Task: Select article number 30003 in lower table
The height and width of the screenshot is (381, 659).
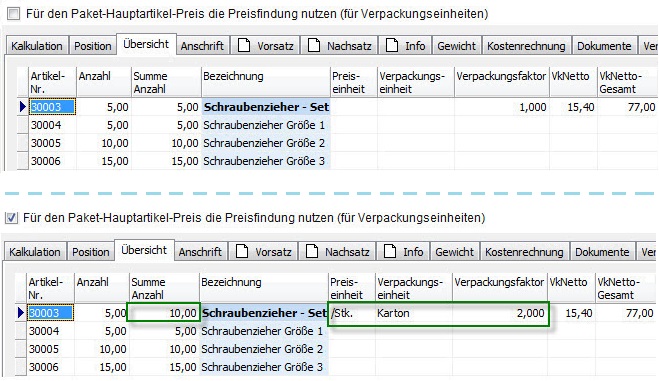Action: pyautogui.click(x=50, y=313)
